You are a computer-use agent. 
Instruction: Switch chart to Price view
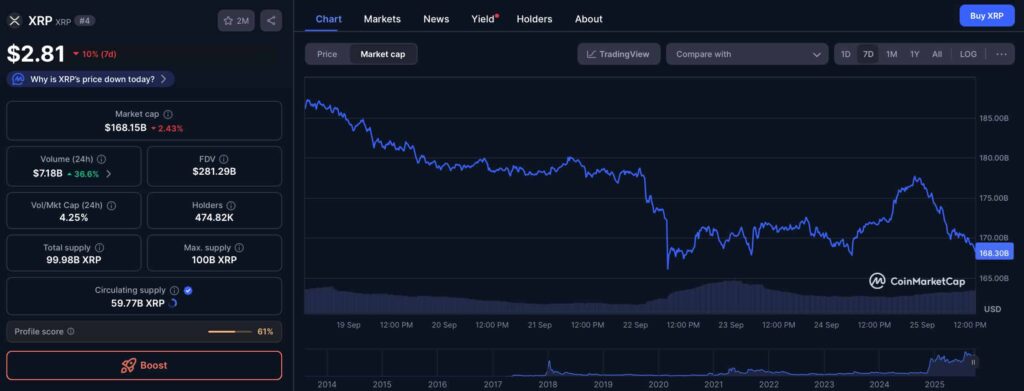(x=327, y=54)
